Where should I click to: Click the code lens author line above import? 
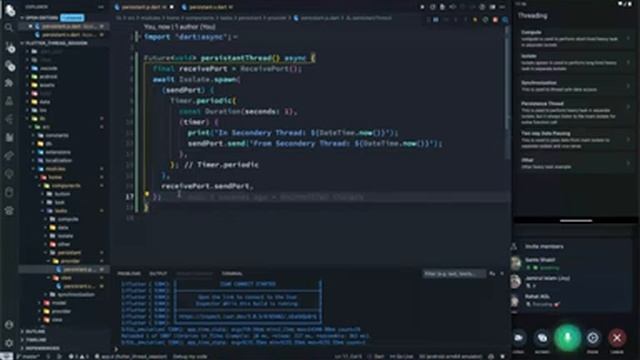pyautogui.click(x=180, y=27)
